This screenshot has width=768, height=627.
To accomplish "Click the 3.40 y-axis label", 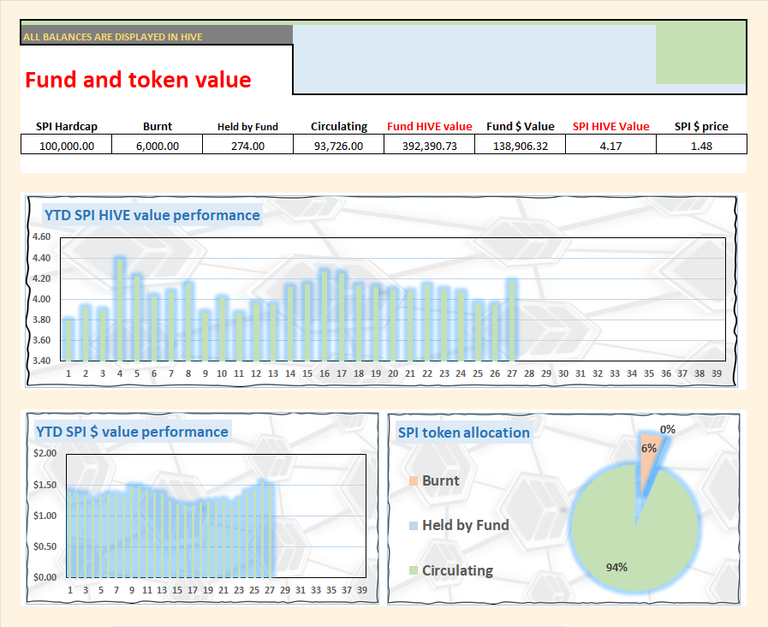I will (42, 361).
